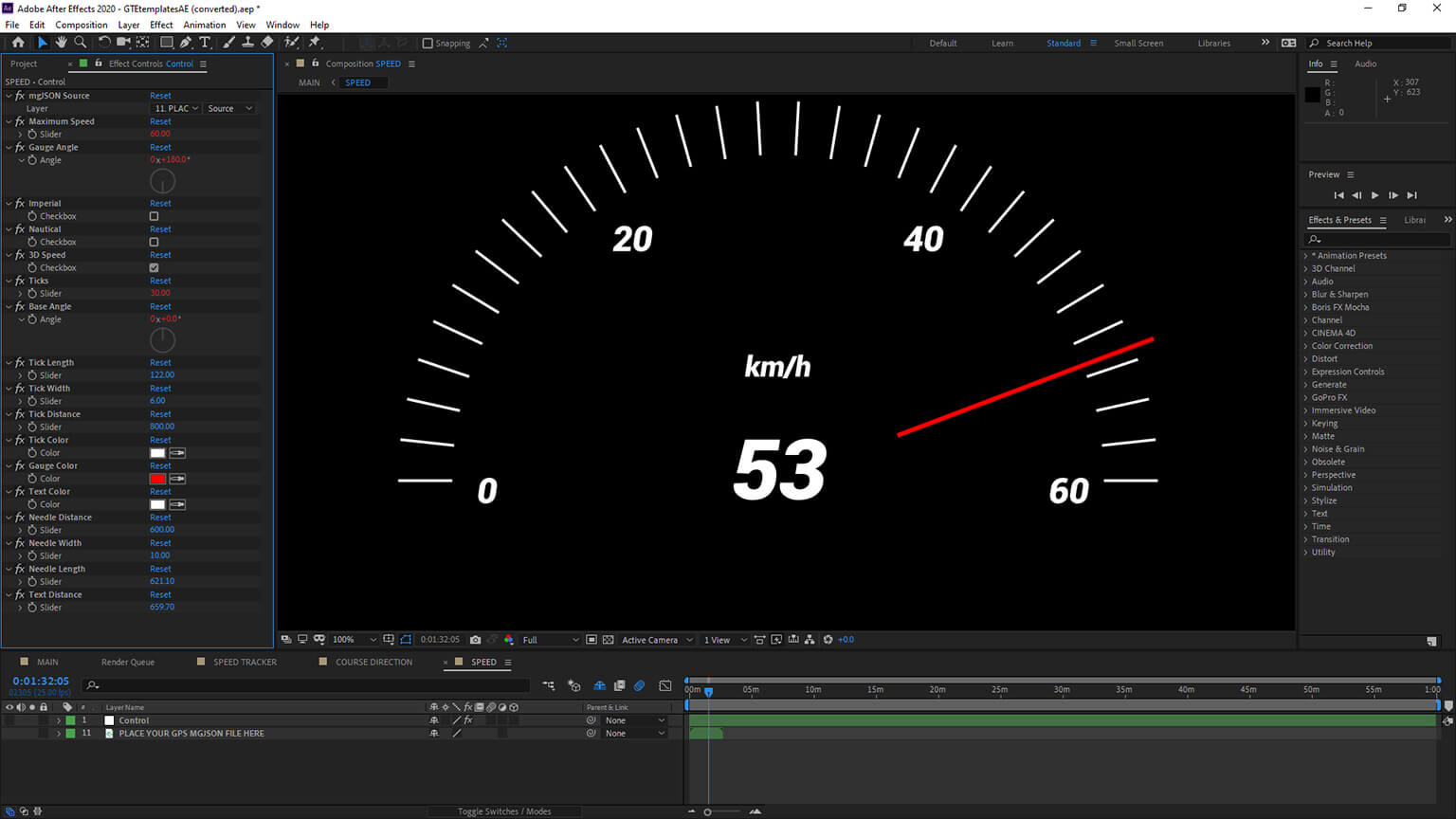Select the Selection arrow tool
This screenshot has height=819, width=1456.
point(42,43)
